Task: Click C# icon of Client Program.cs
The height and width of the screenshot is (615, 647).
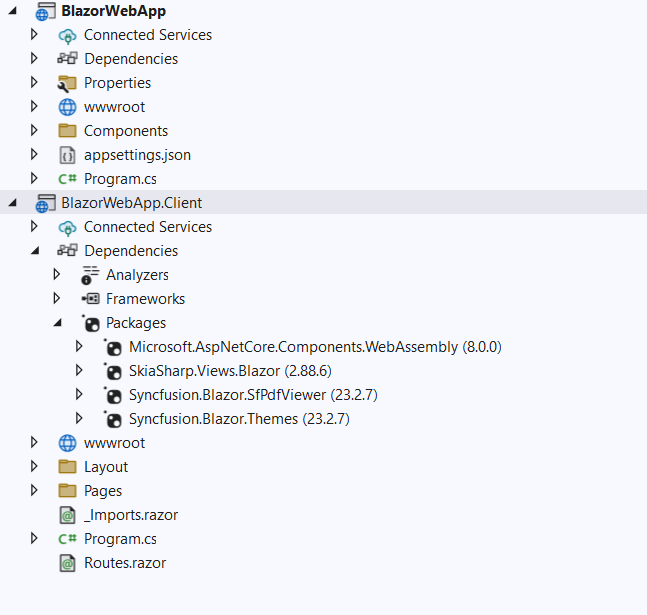Action: click(x=67, y=539)
